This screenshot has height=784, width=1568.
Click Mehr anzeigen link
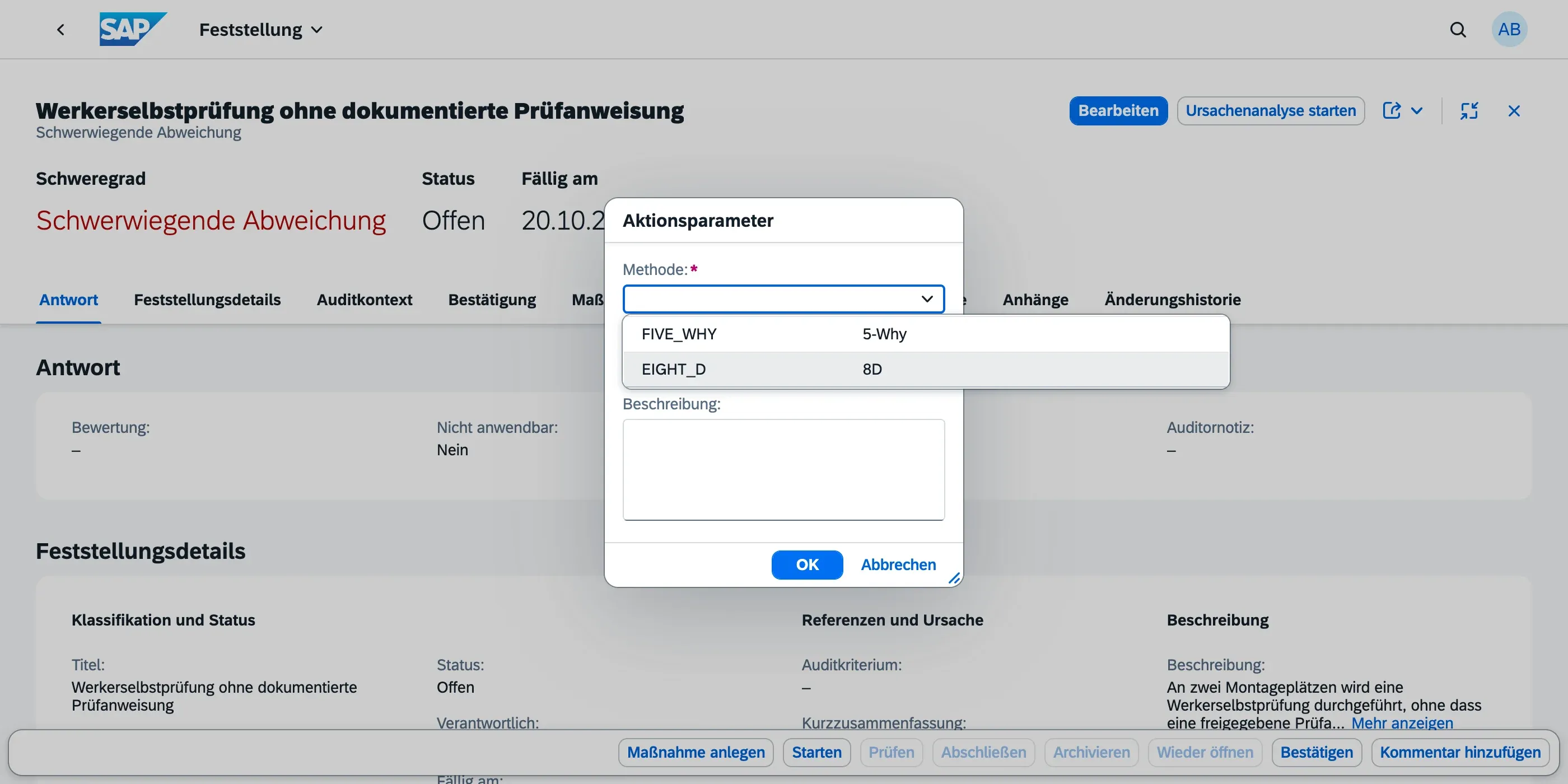1402,722
